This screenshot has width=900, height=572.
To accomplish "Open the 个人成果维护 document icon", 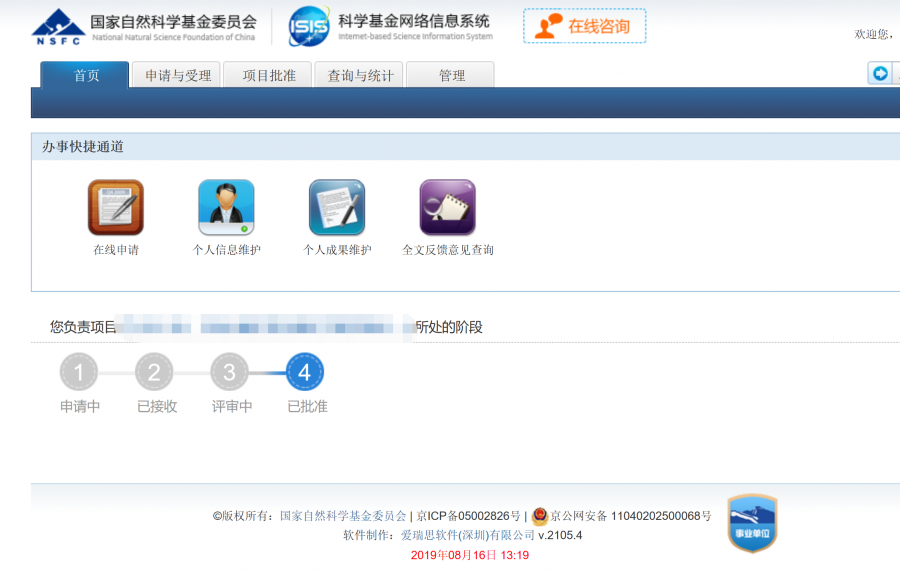I will (x=337, y=207).
